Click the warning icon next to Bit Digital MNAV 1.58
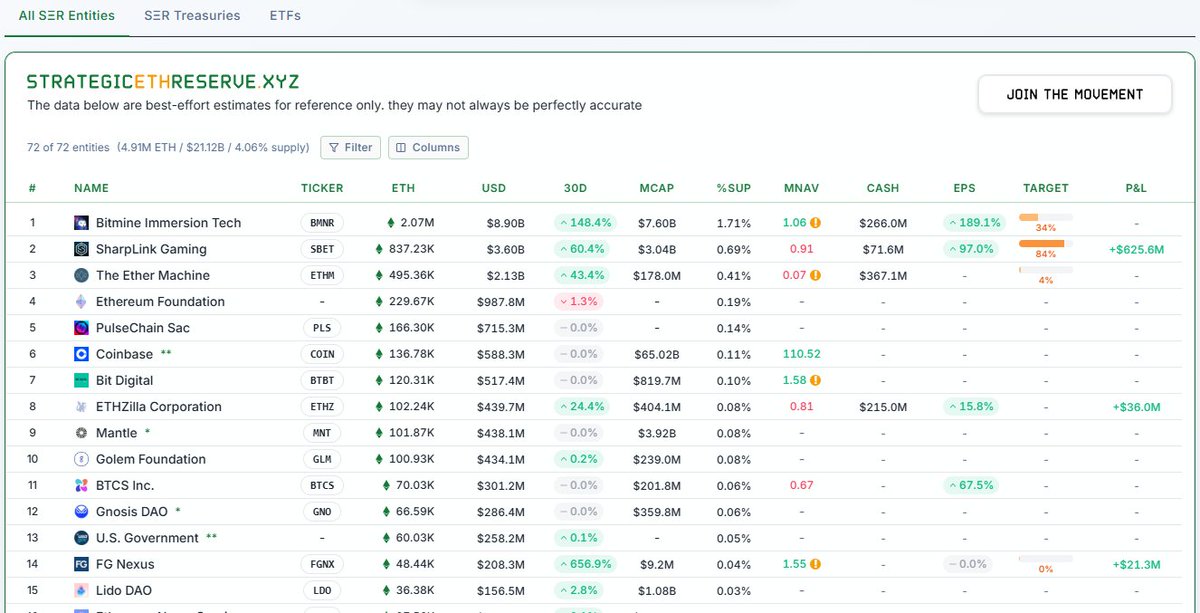Image resolution: width=1200 pixels, height=613 pixels. [x=816, y=380]
